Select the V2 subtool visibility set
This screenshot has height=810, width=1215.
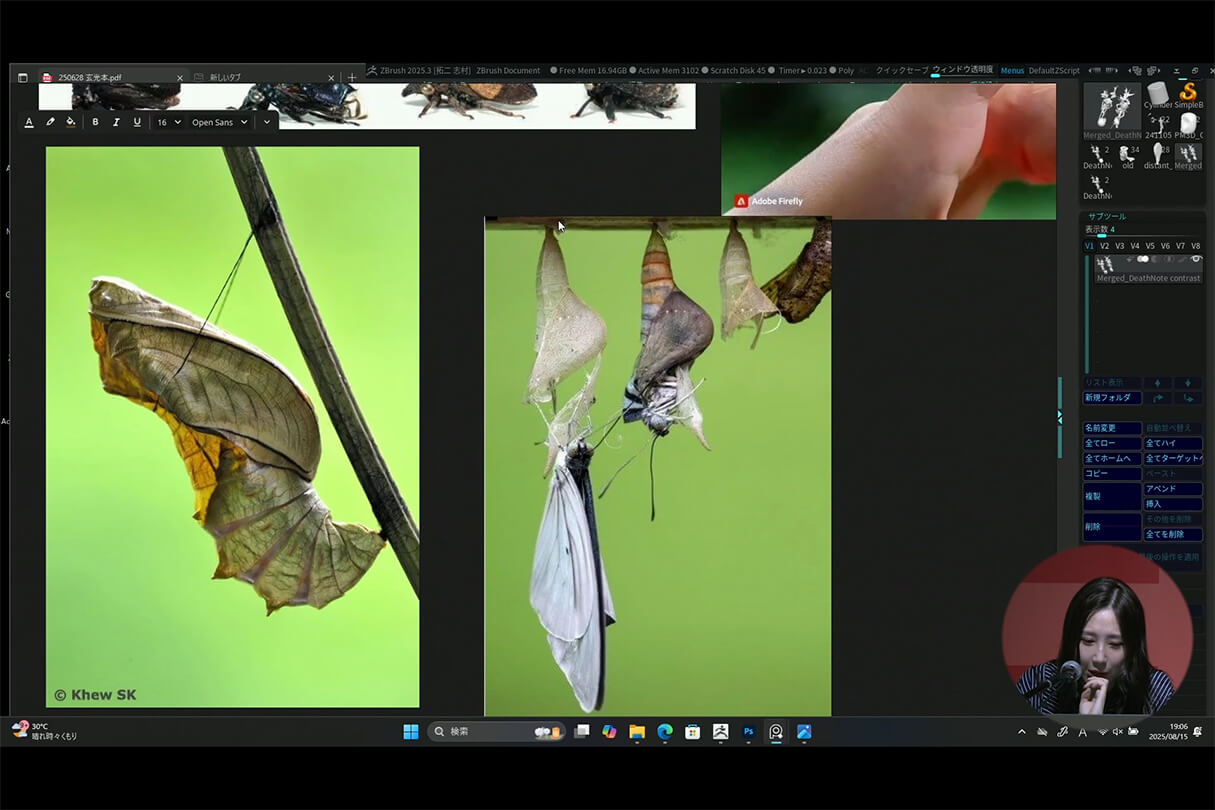[1104, 246]
